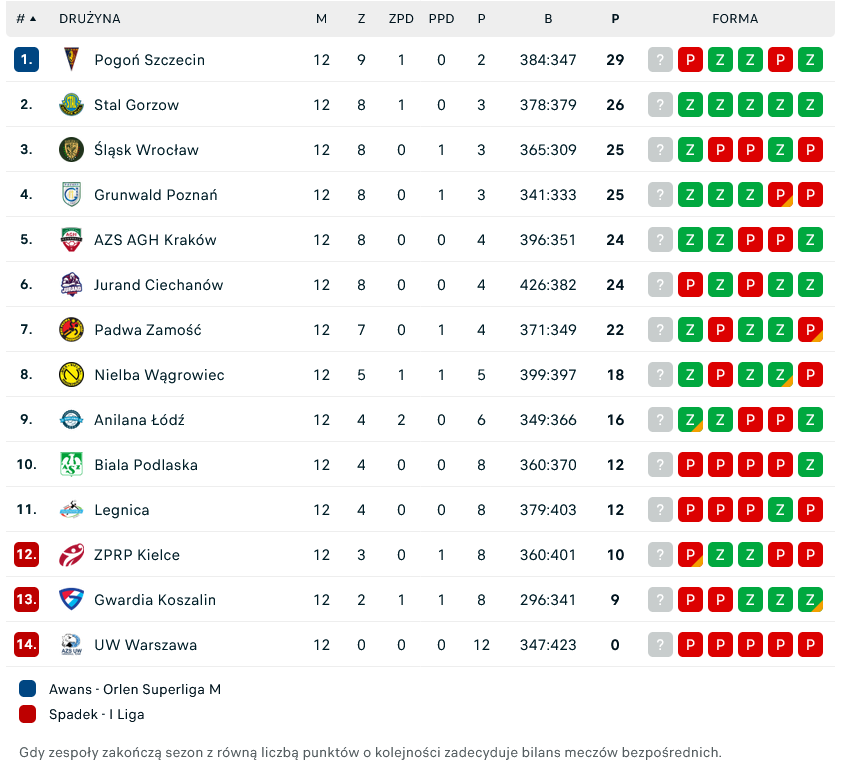The height and width of the screenshot is (763, 846).
Task: Click the Gwardia Koszalin team logo
Action: (x=71, y=600)
